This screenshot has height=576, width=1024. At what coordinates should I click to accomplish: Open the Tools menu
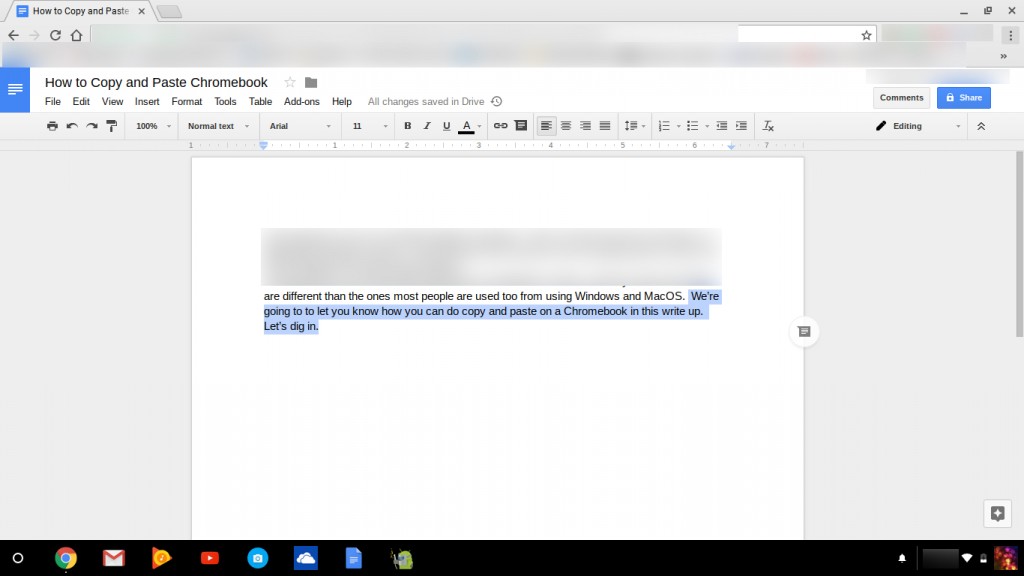pos(225,101)
